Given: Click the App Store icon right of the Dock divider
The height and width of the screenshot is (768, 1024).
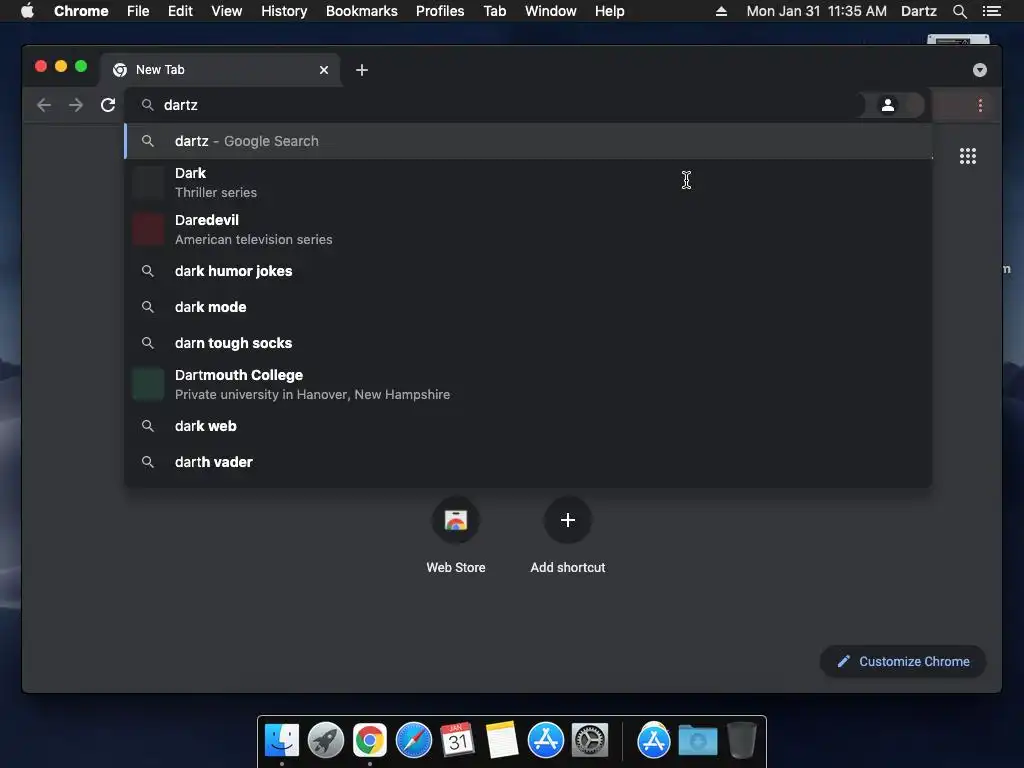Looking at the screenshot, I should point(654,741).
